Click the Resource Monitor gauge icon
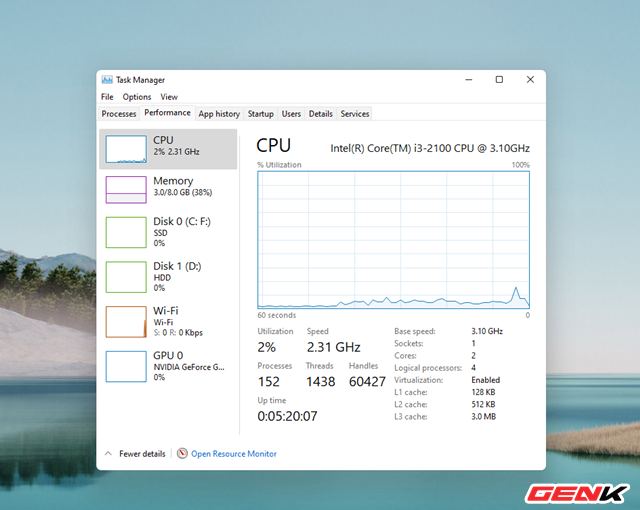Viewport: 640px width, 510px height. (182, 453)
